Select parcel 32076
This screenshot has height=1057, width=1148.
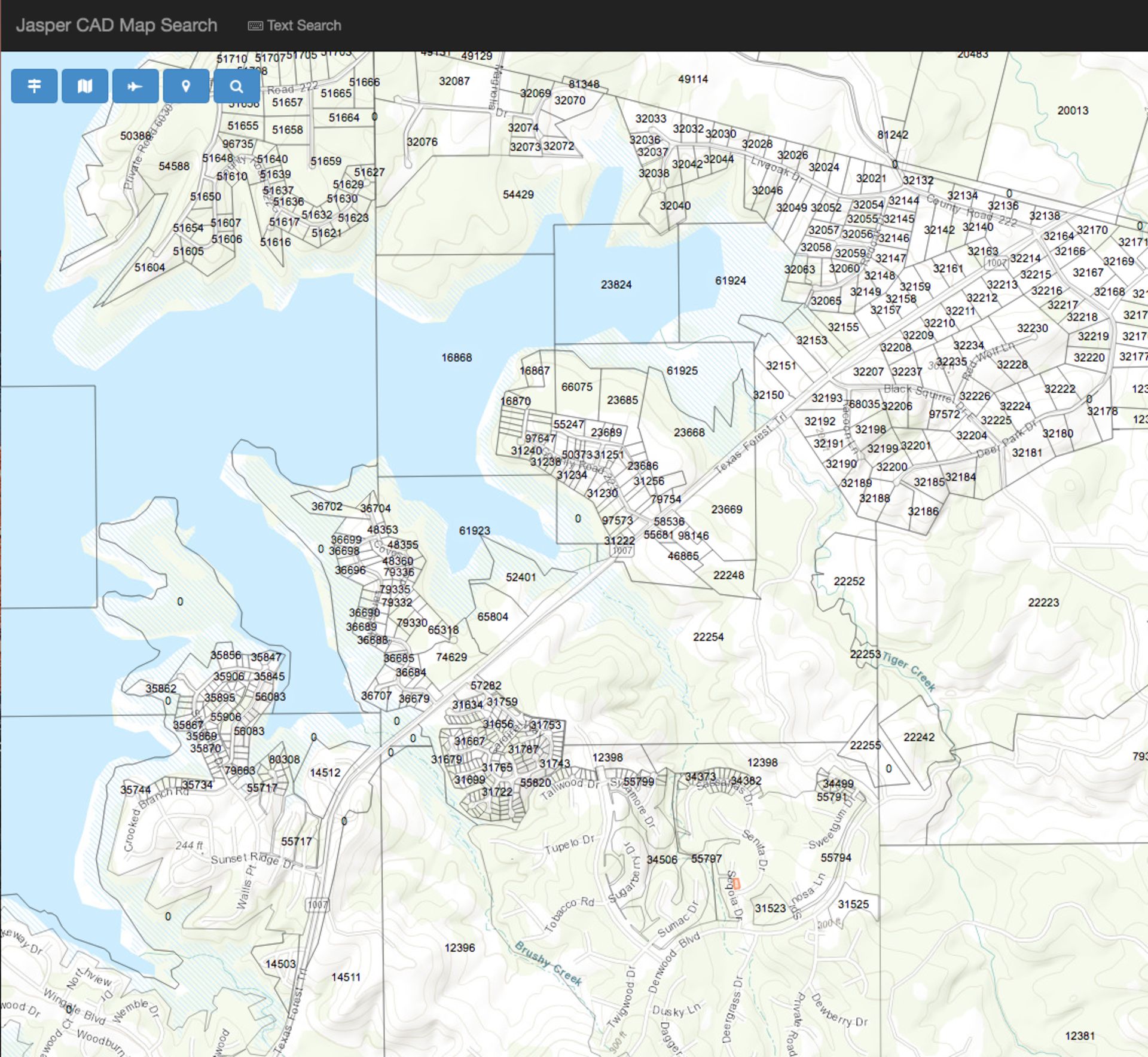coord(422,142)
